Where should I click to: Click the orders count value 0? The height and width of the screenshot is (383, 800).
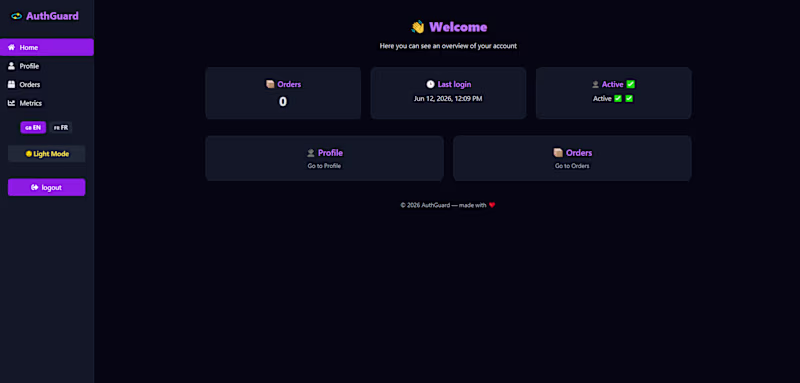[283, 101]
